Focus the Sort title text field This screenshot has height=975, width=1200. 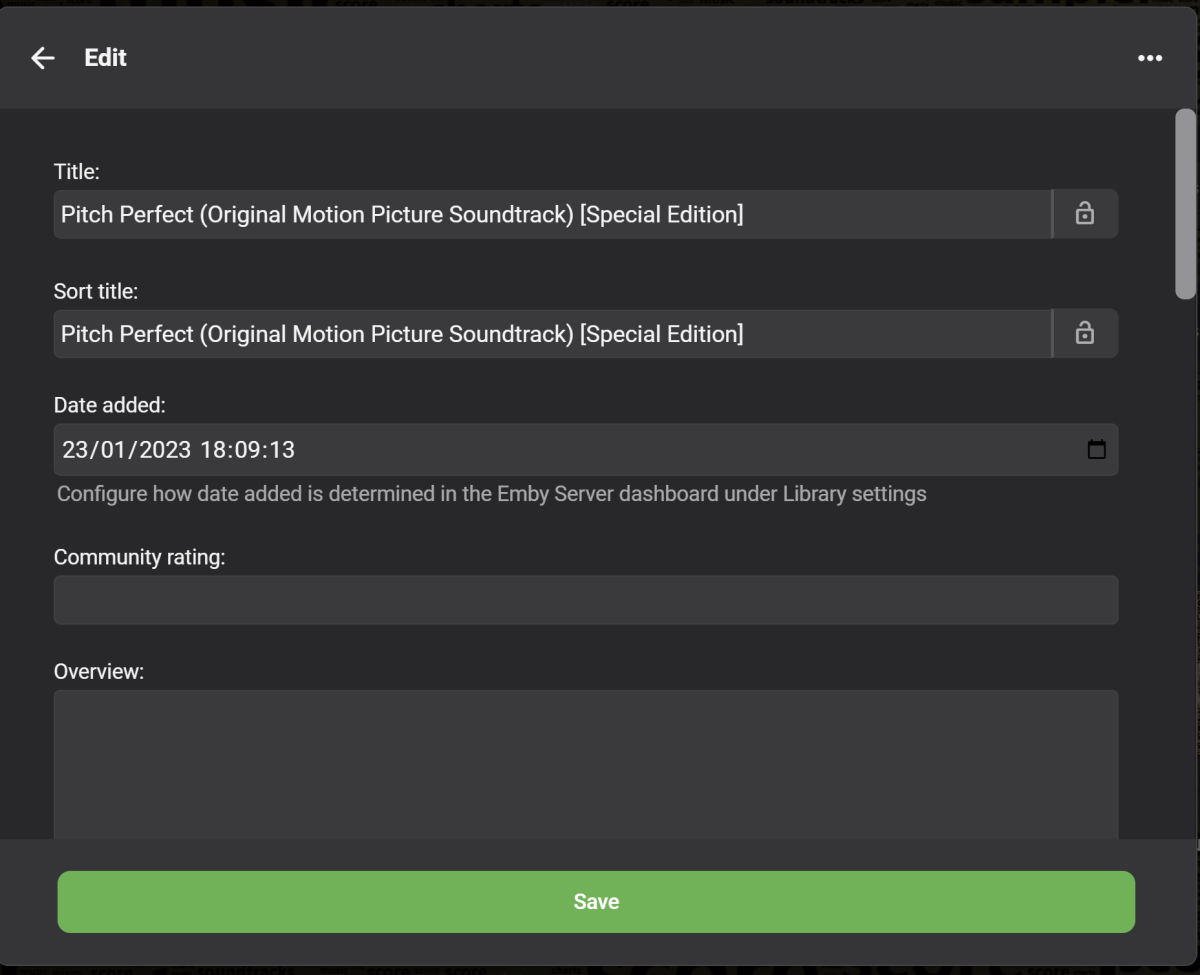tap(550, 334)
